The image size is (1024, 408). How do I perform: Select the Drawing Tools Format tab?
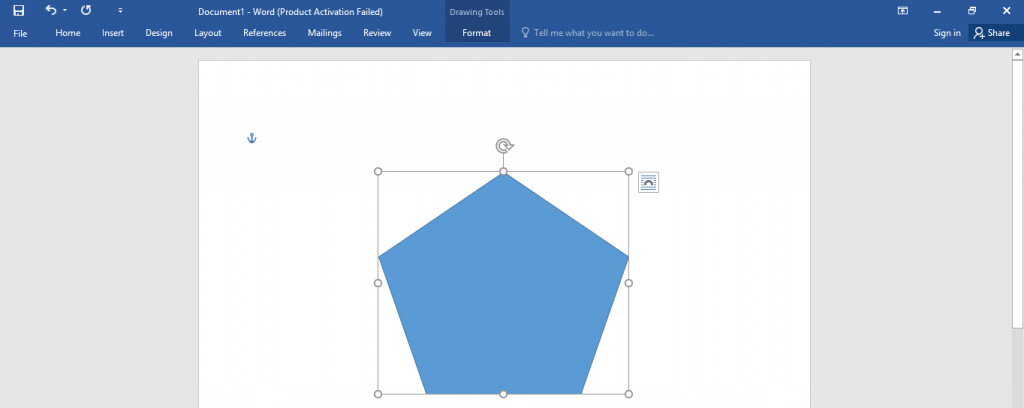click(477, 33)
